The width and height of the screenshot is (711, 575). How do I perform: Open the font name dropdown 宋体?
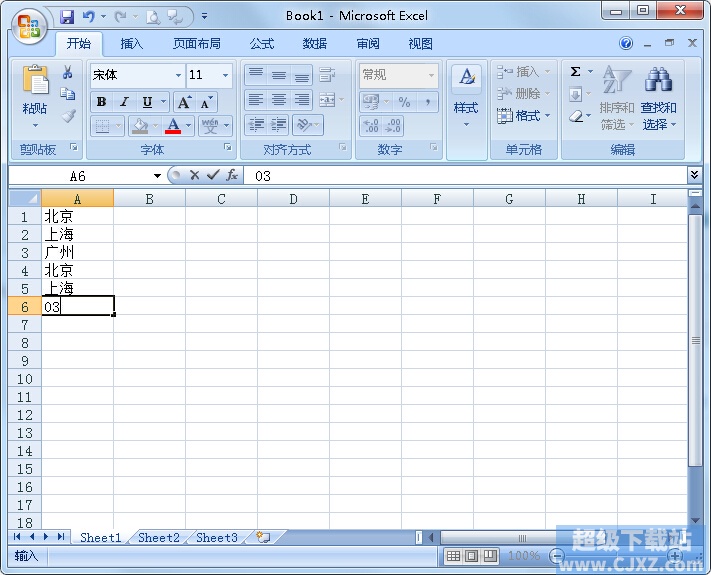[x=179, y=75]
